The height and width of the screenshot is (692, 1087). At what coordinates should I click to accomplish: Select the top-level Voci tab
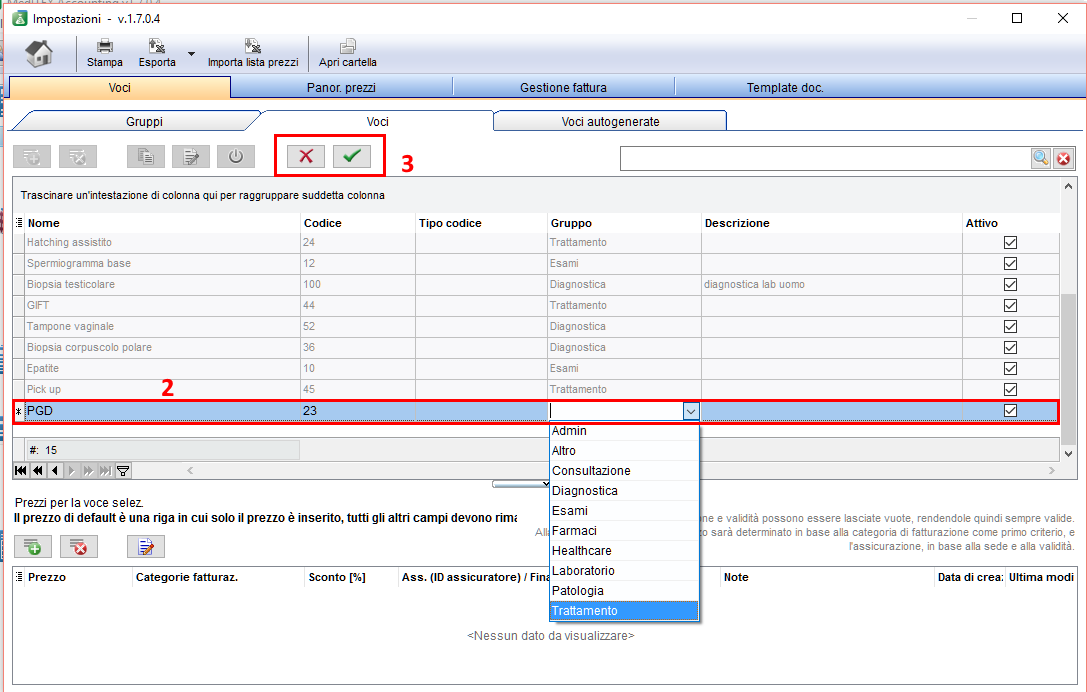tap(119, 87)
